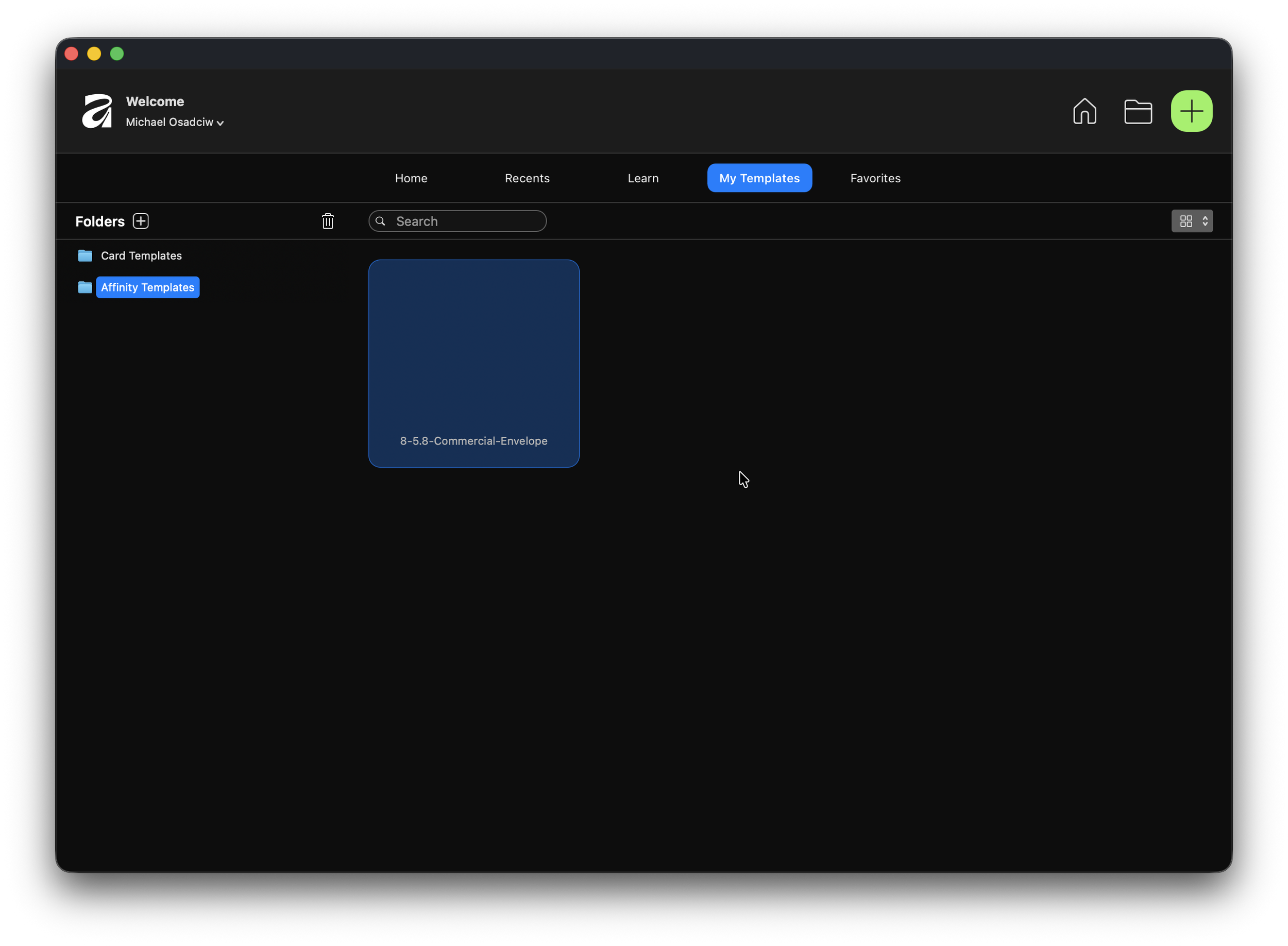The width and height of the screenshot is (1288, 946).
Task: Go to the Favorites tab
Action: [x=875, y=178]
